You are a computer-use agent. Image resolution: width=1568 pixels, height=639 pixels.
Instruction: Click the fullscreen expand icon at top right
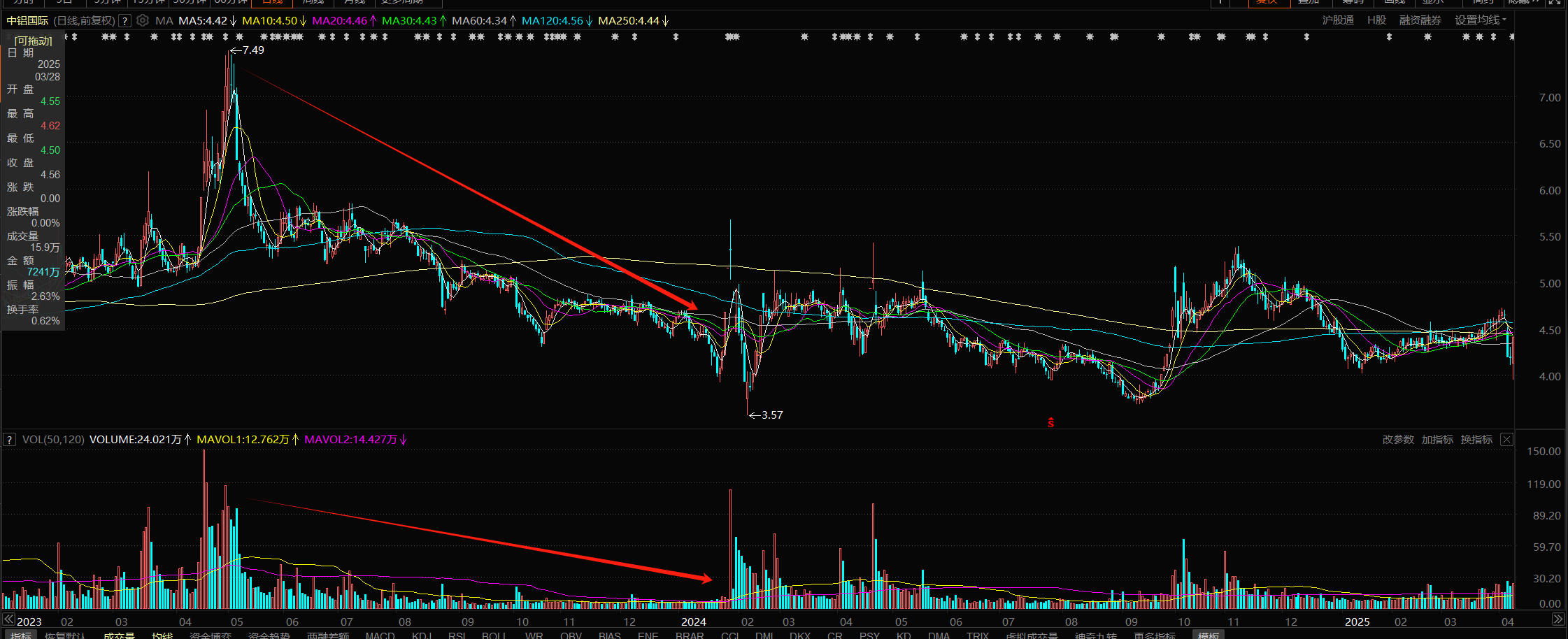pyautogui.click(x=1555, y=2)
